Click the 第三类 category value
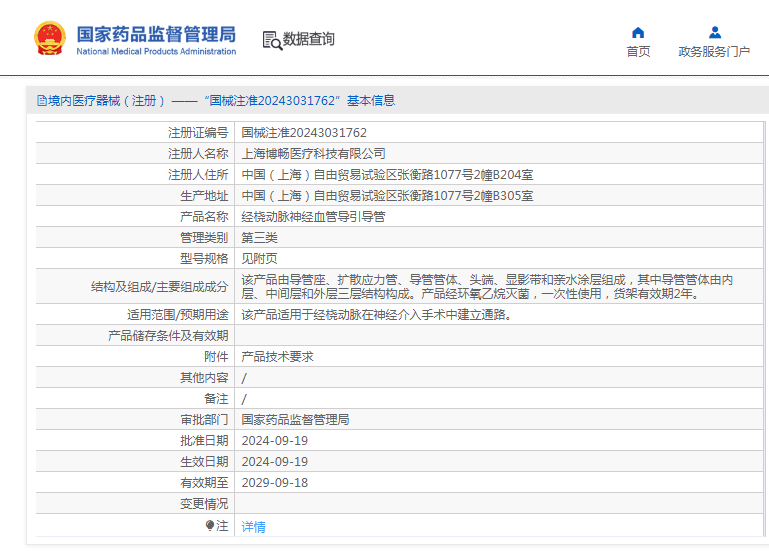This screenshot has width=769, height=554. point(259,238)
